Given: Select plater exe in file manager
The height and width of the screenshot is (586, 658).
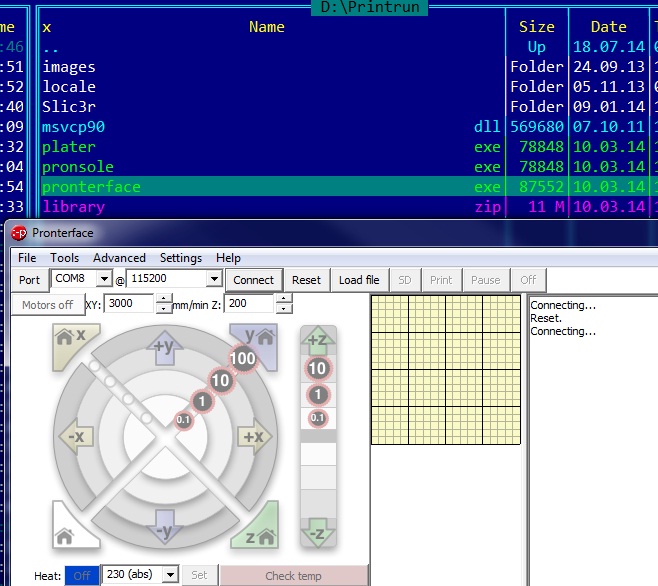Looking at the screenshot, I should (273, 146).
